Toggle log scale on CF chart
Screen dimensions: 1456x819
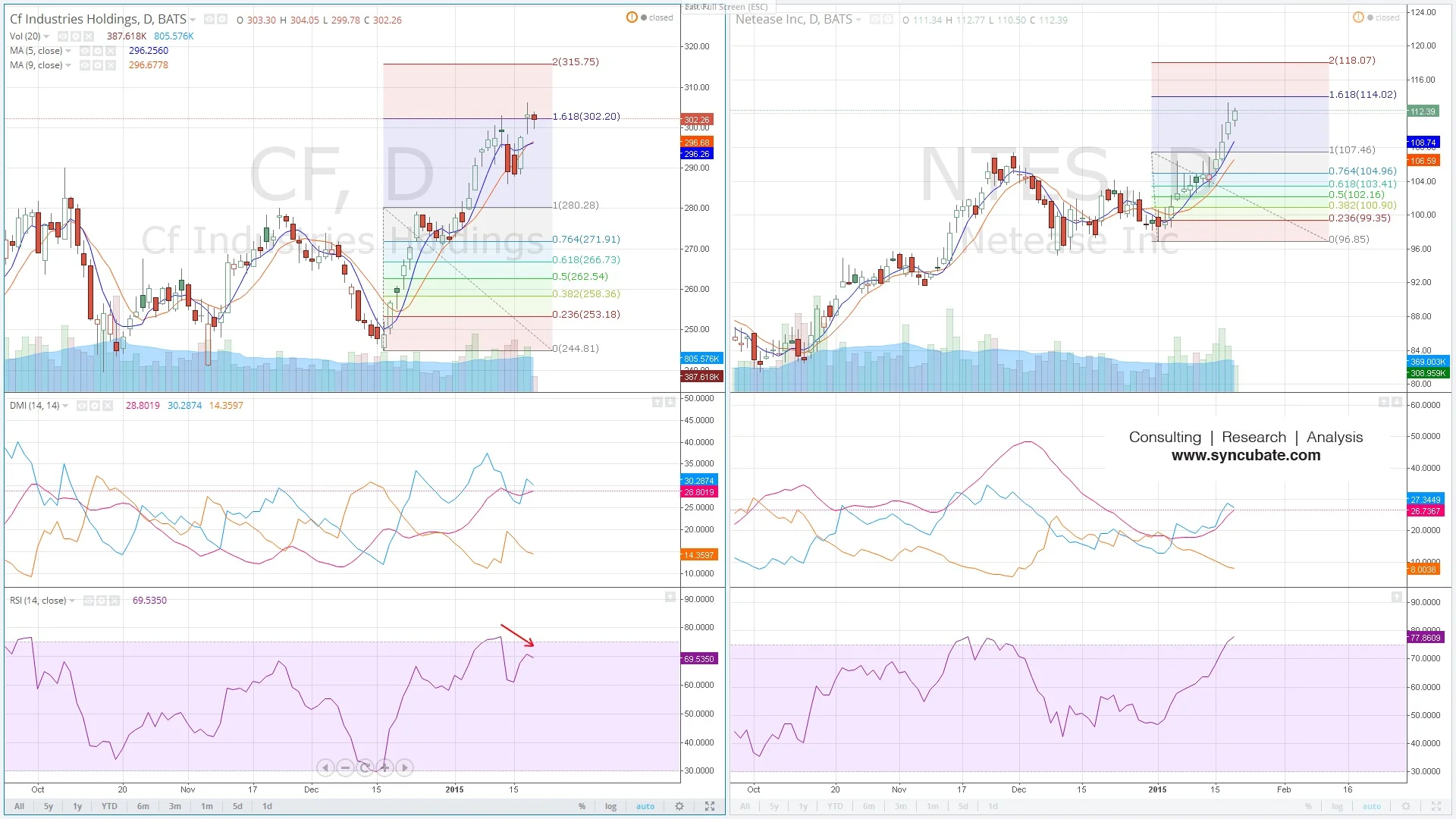pyautogui.click(x=610, y=806)
